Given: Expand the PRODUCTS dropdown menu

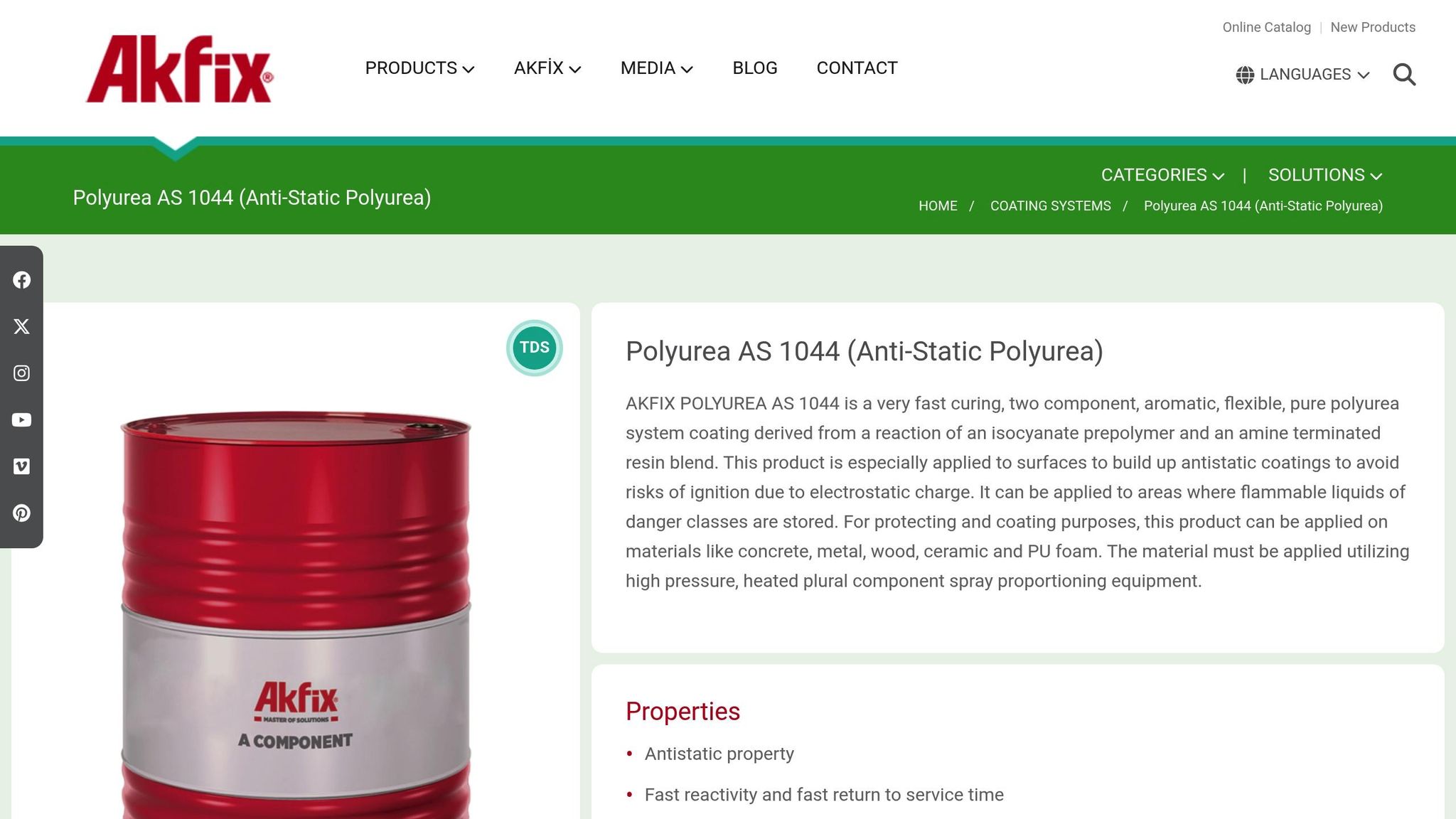Looking at the screenshot, I should [419, 68].
